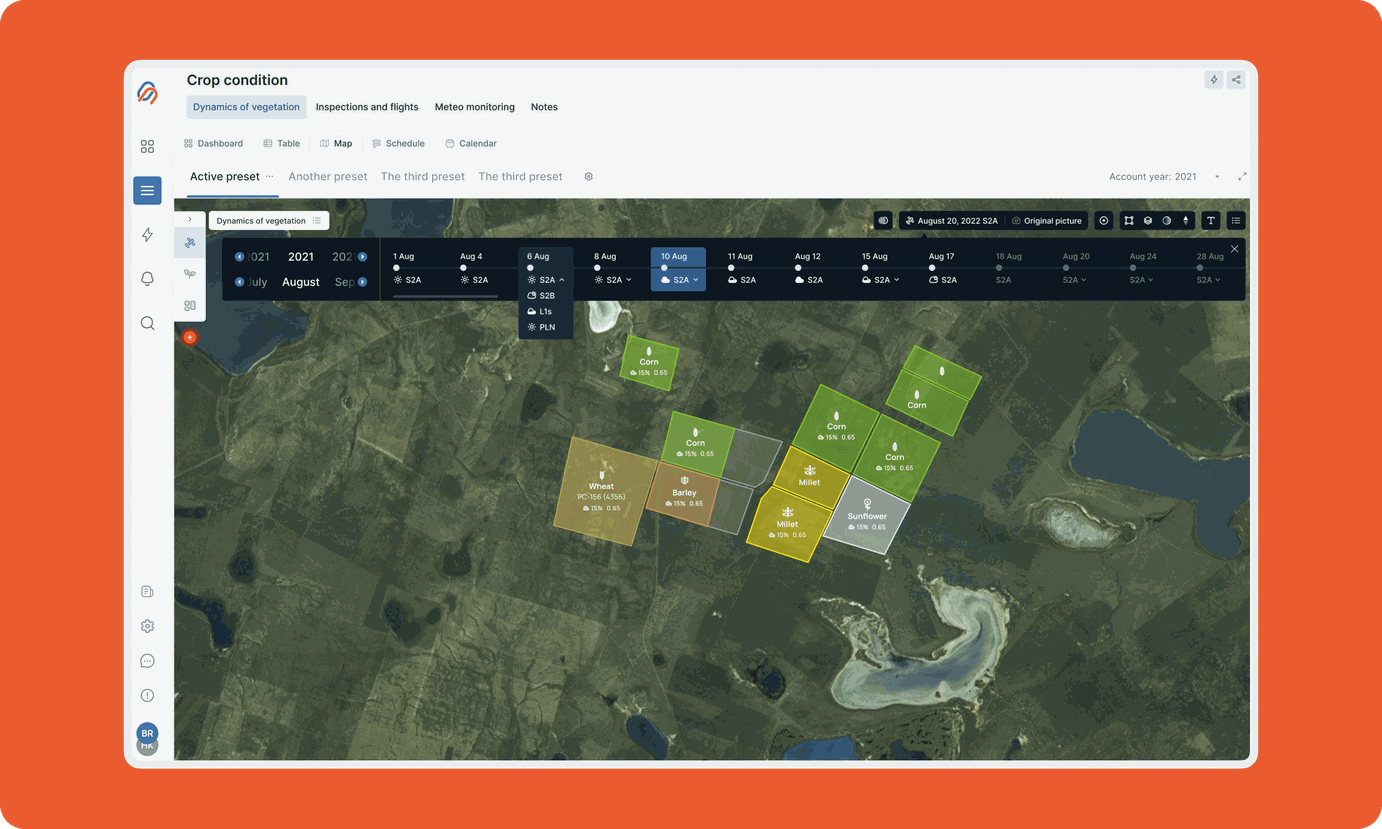Click the BR user avatar

pyautogui.click(x=147, y=733)
